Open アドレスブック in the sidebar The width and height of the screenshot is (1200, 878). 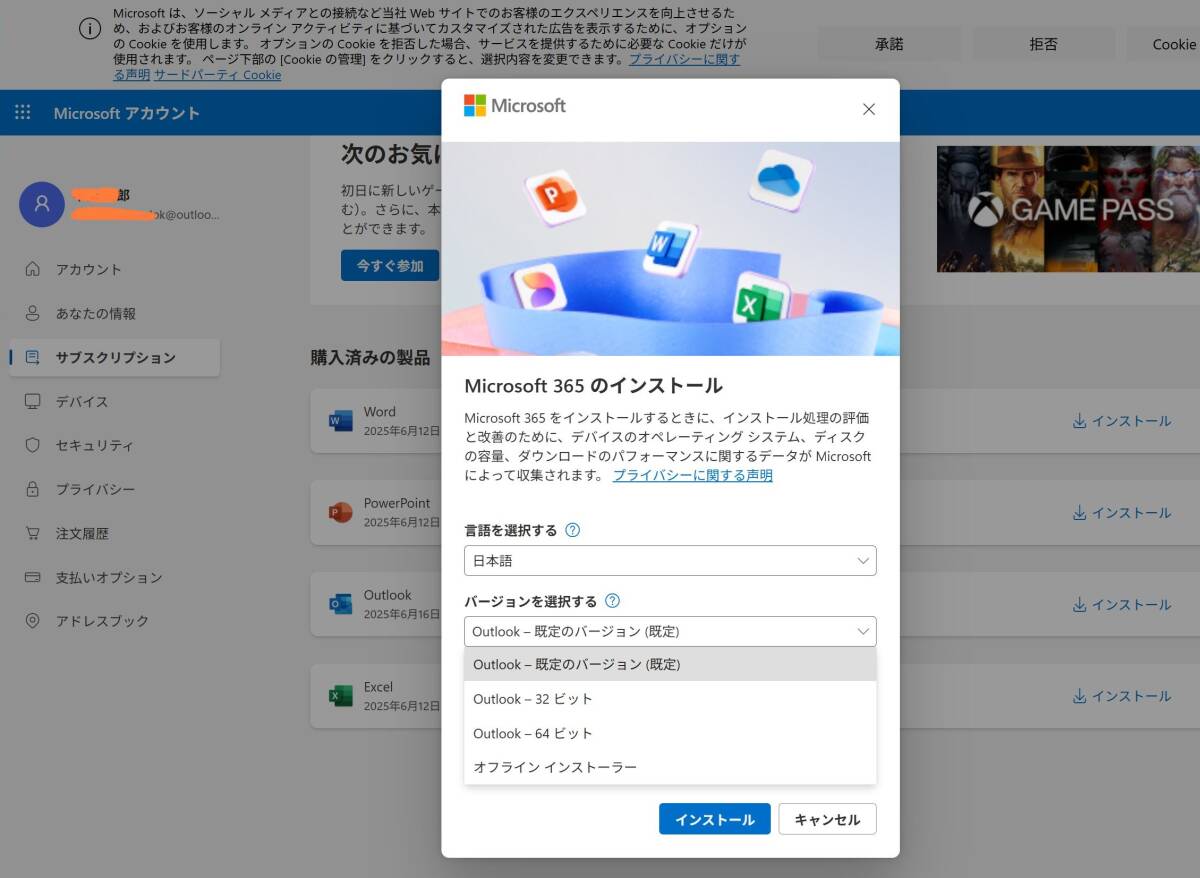pyautogui.click(x=114, y=621)
